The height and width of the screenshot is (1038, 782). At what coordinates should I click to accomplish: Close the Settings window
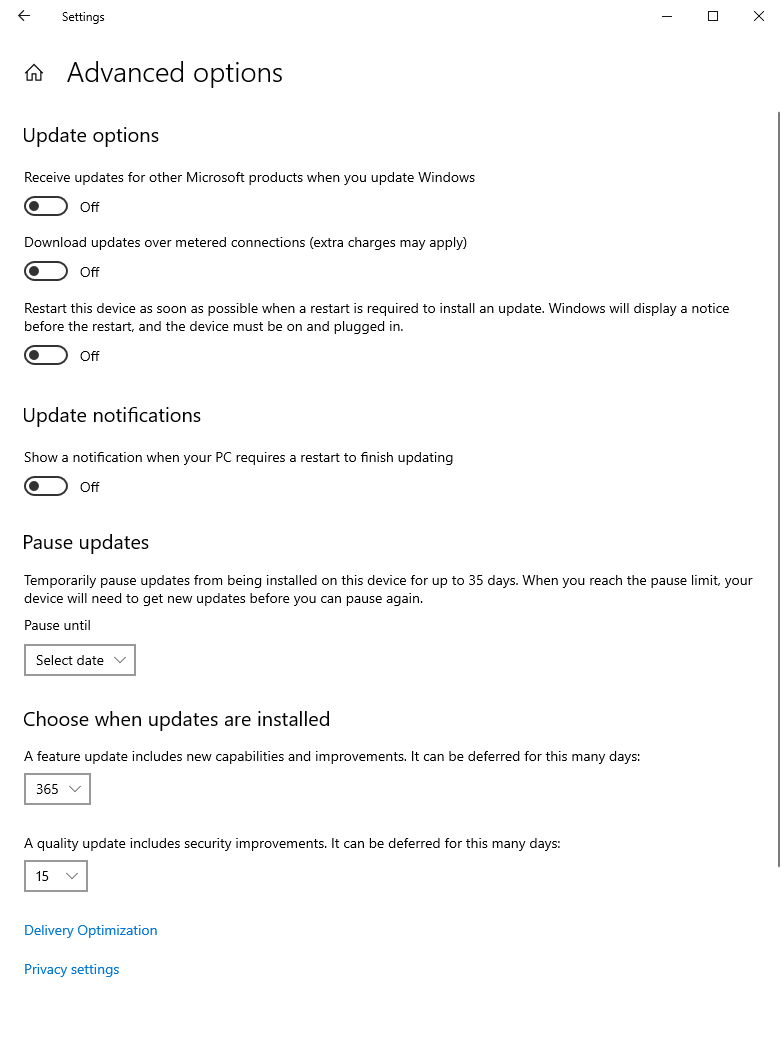[759, 16]
